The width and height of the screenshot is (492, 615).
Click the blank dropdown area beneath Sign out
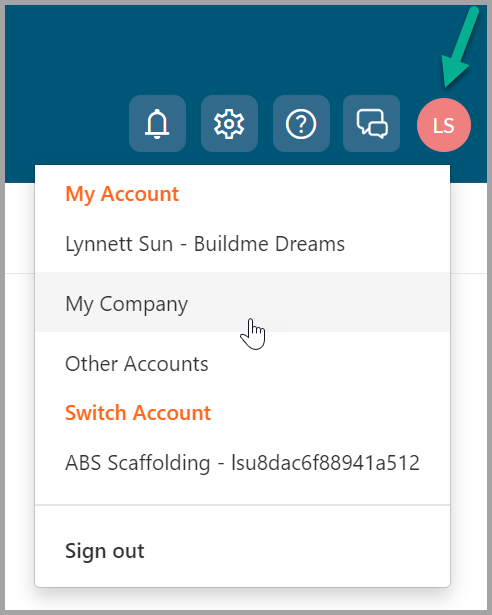[242, 577]
